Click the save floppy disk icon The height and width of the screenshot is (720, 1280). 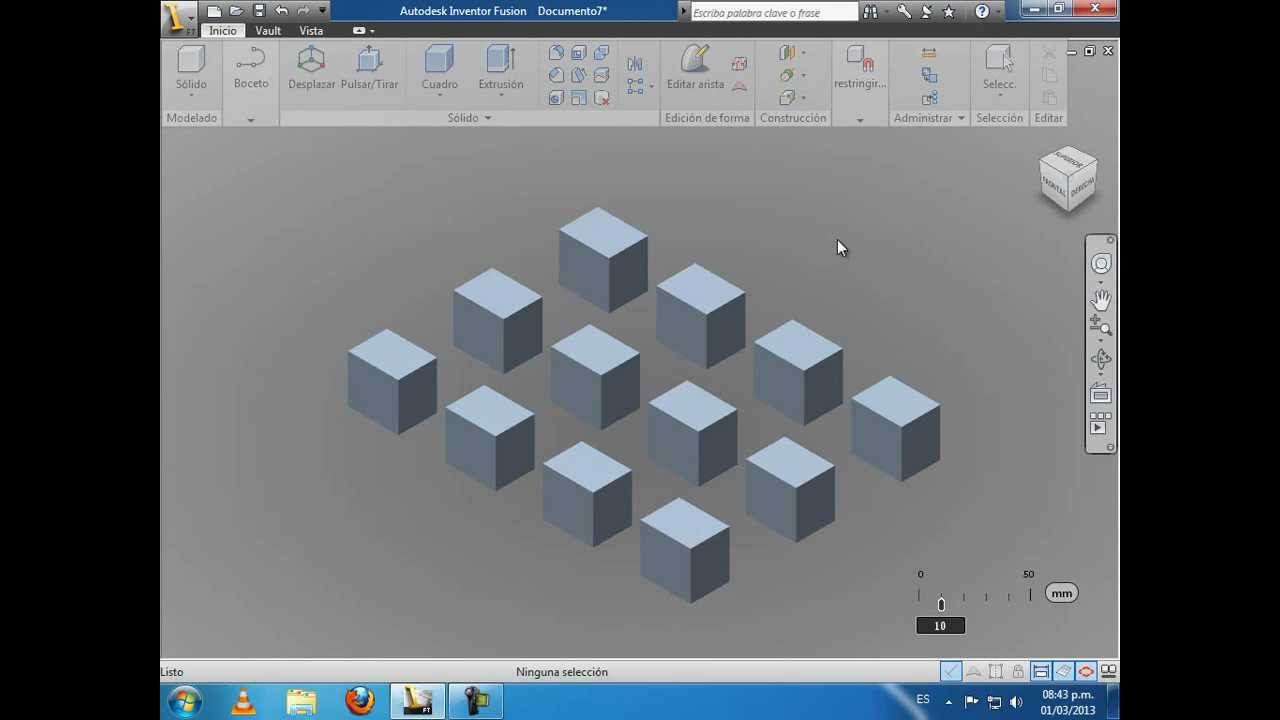[x=259, y=11]
